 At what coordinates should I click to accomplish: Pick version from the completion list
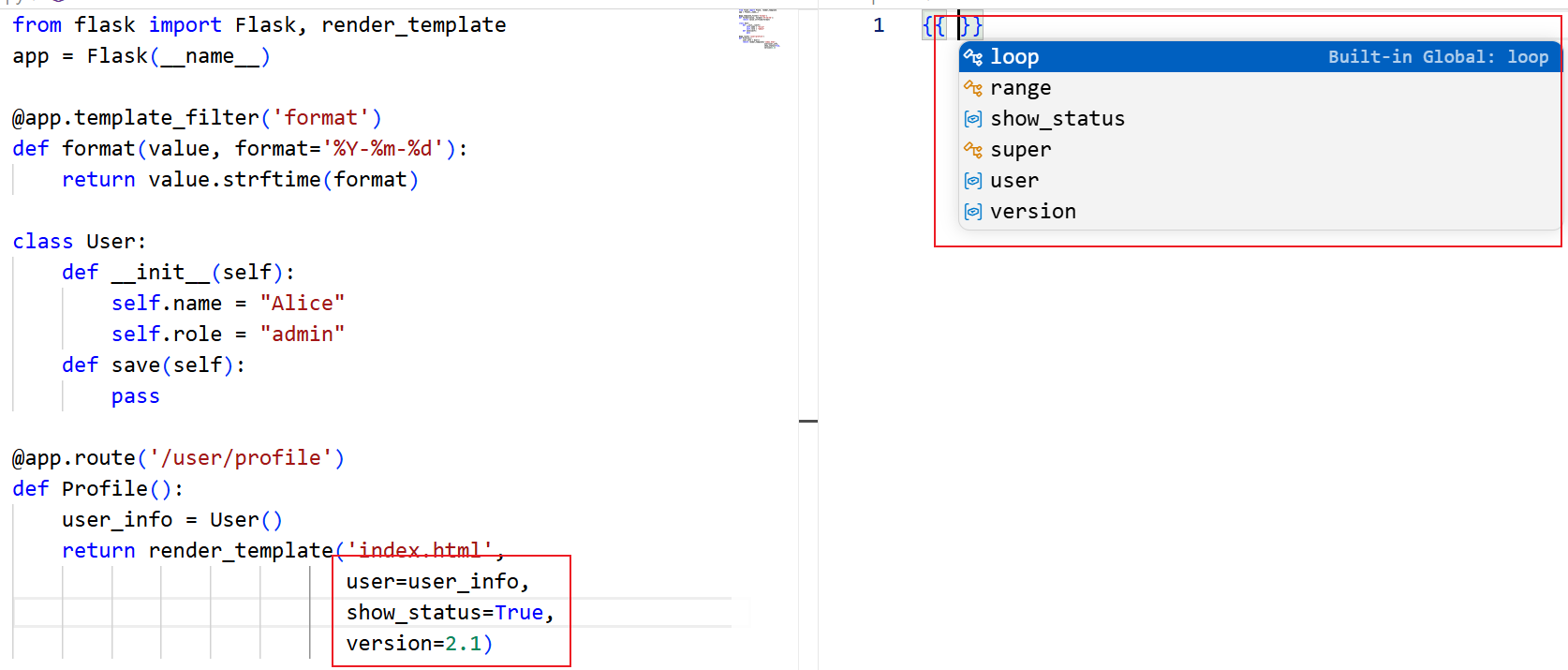pyautogui.click(x=1259, y=212)
